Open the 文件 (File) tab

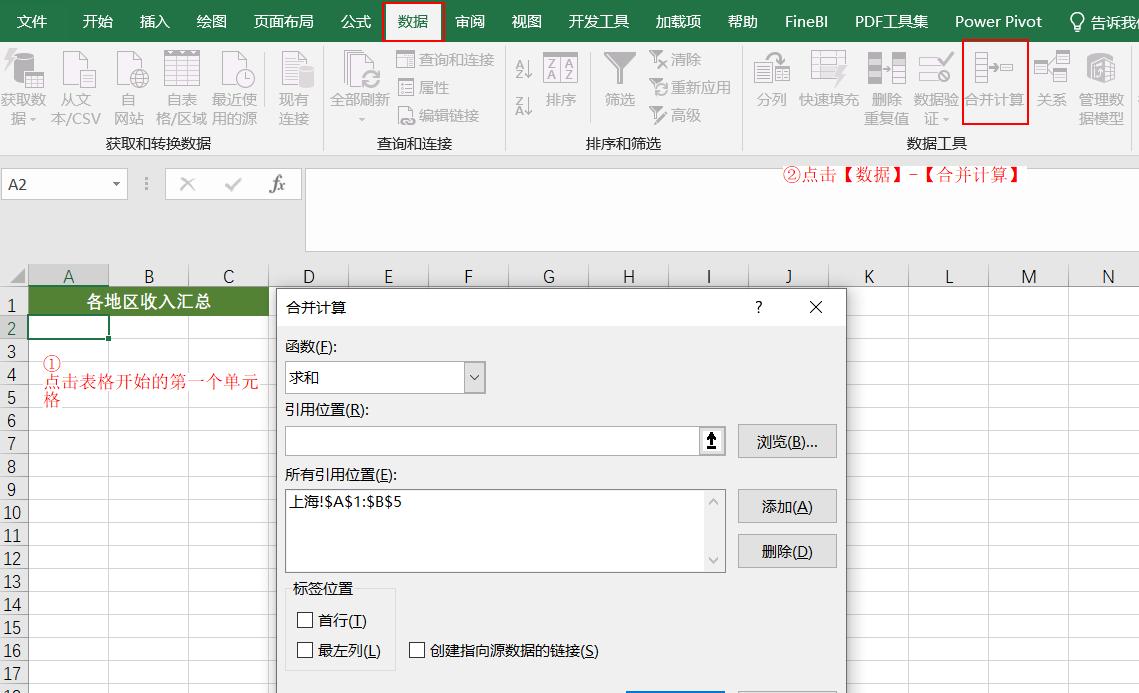[32, 22]
